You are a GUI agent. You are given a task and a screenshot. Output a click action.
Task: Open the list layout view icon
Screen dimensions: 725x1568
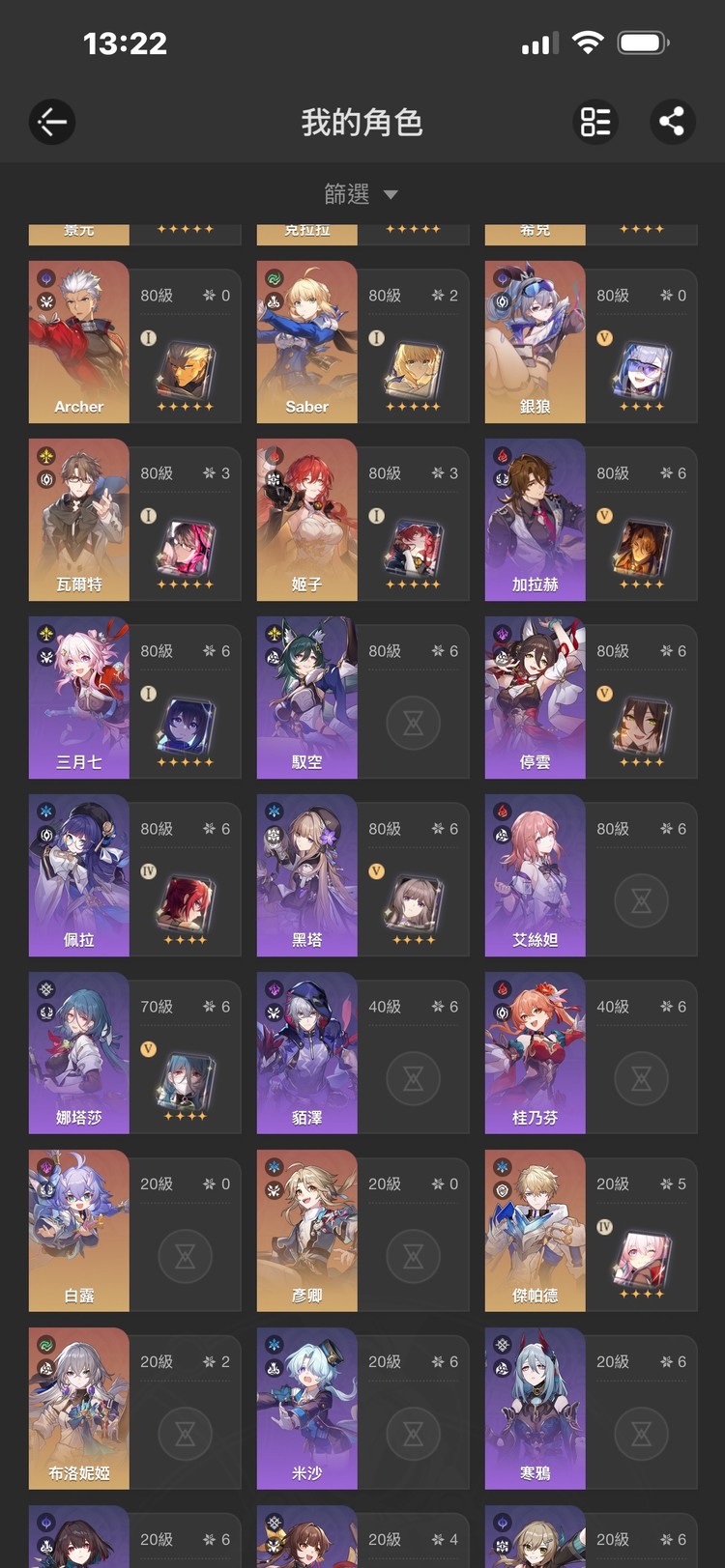595,122
